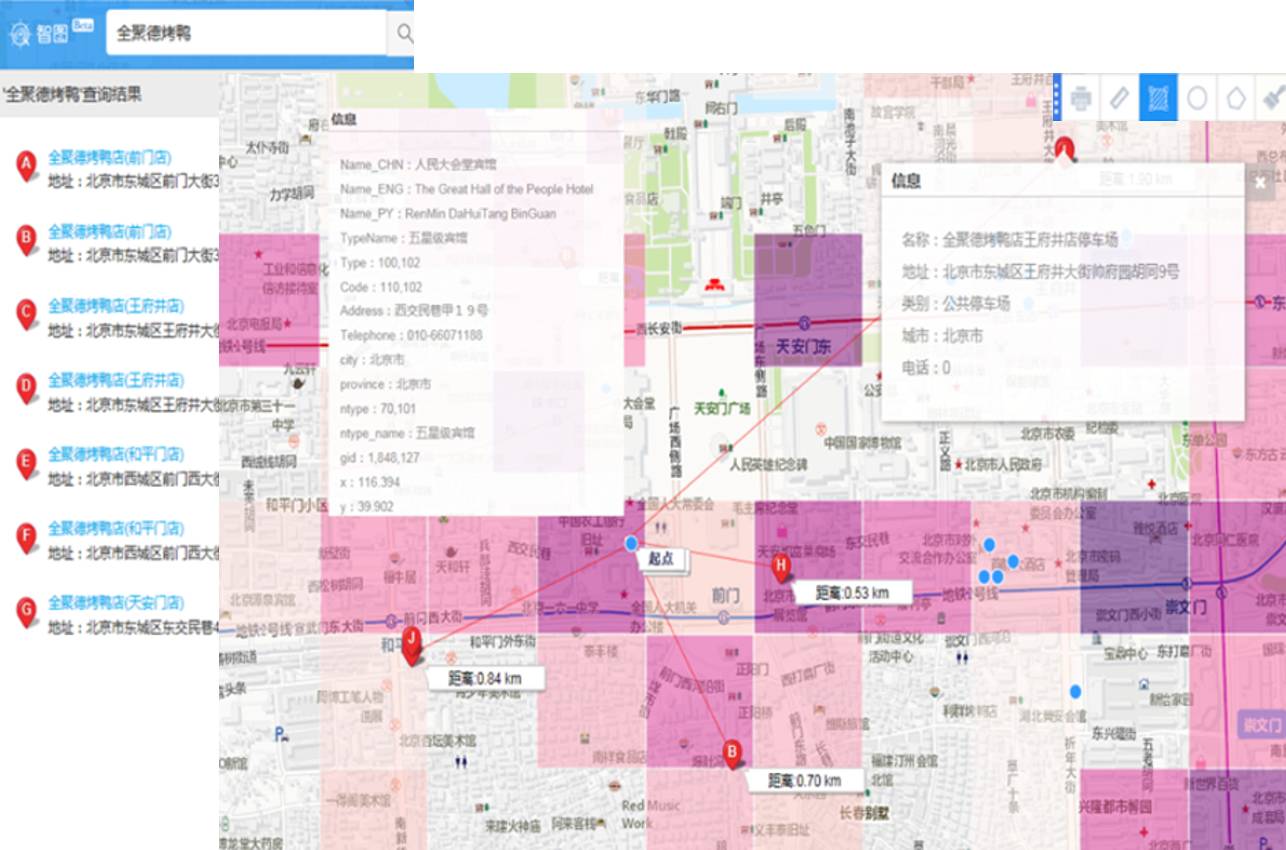Click the blue 起点 start point dot
Screen dimensions: 1286x850
tap(630, 543)
